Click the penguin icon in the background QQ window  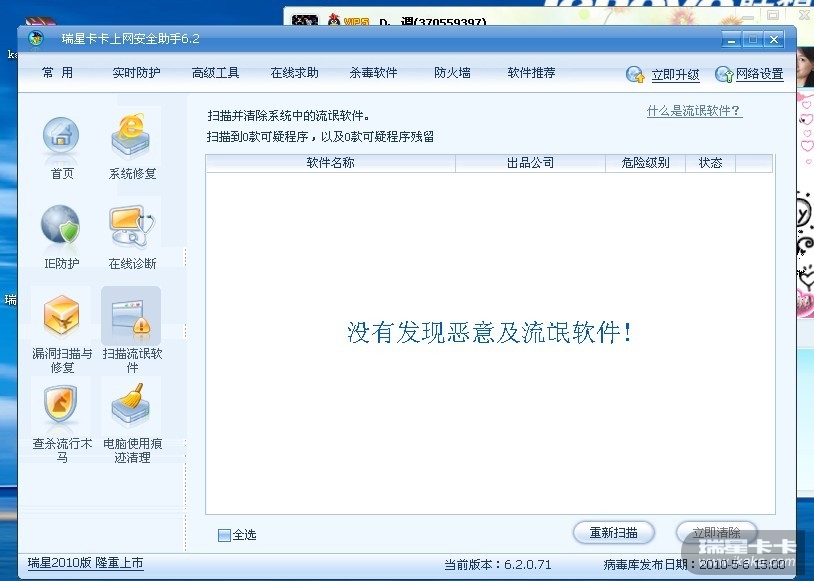pos(334,20)
